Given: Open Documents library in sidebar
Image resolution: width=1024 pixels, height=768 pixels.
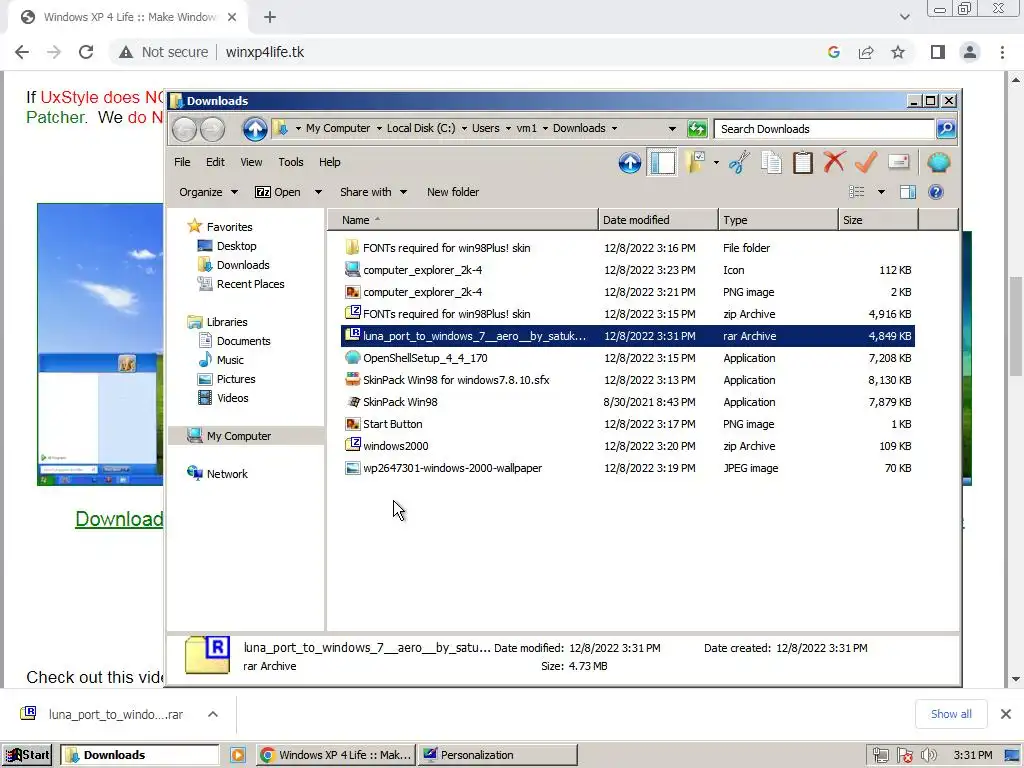Looking at the screenshot, I should (x=234, y=341).
